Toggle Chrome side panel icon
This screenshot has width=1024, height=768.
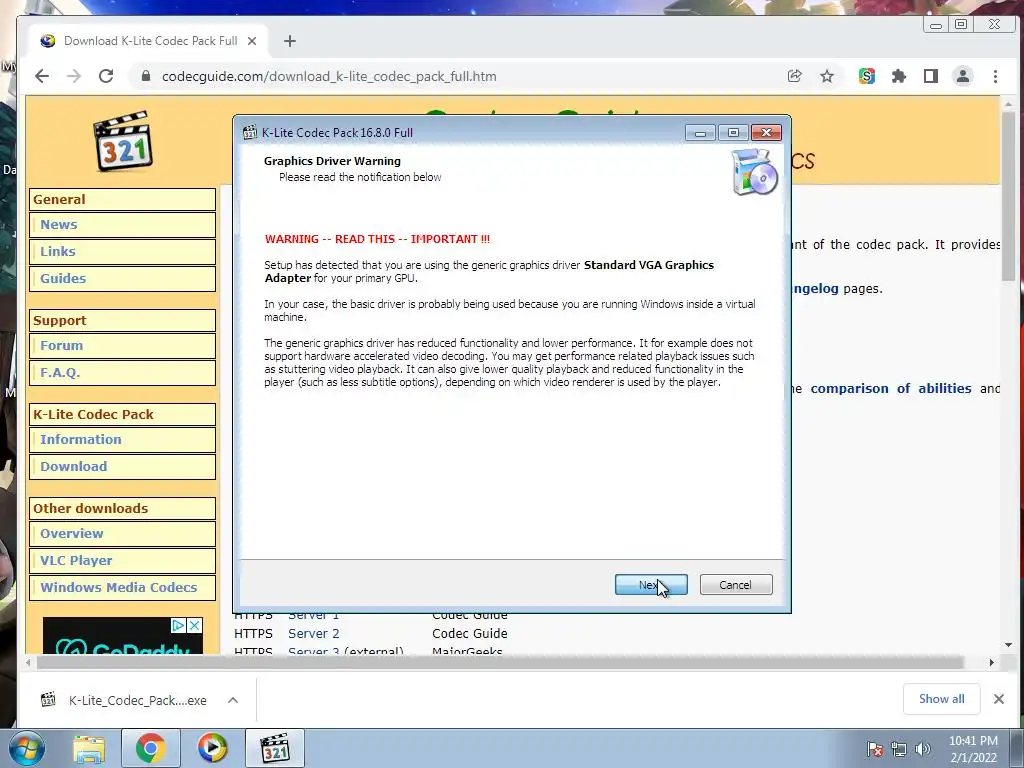click(x=931, y=76)
